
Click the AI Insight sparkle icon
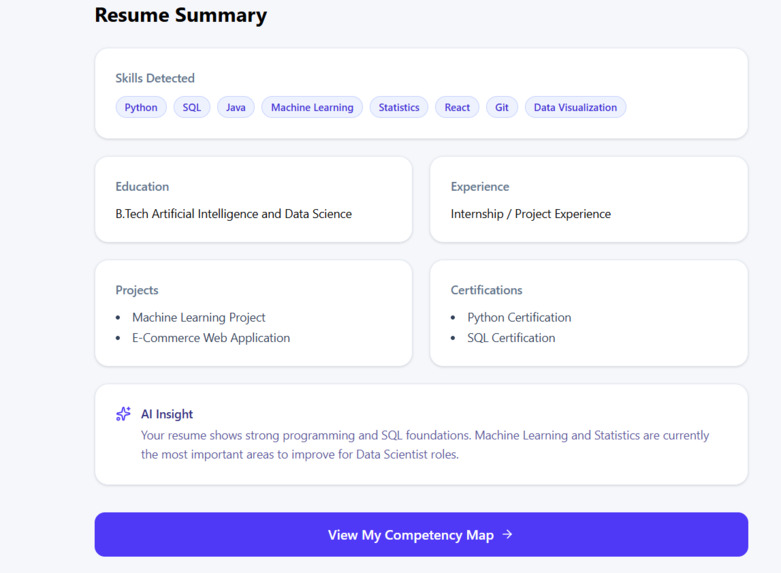123,414
